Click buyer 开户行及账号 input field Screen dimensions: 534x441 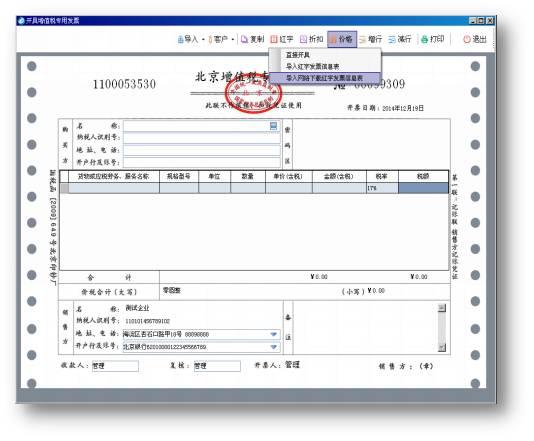pos(202,162)
